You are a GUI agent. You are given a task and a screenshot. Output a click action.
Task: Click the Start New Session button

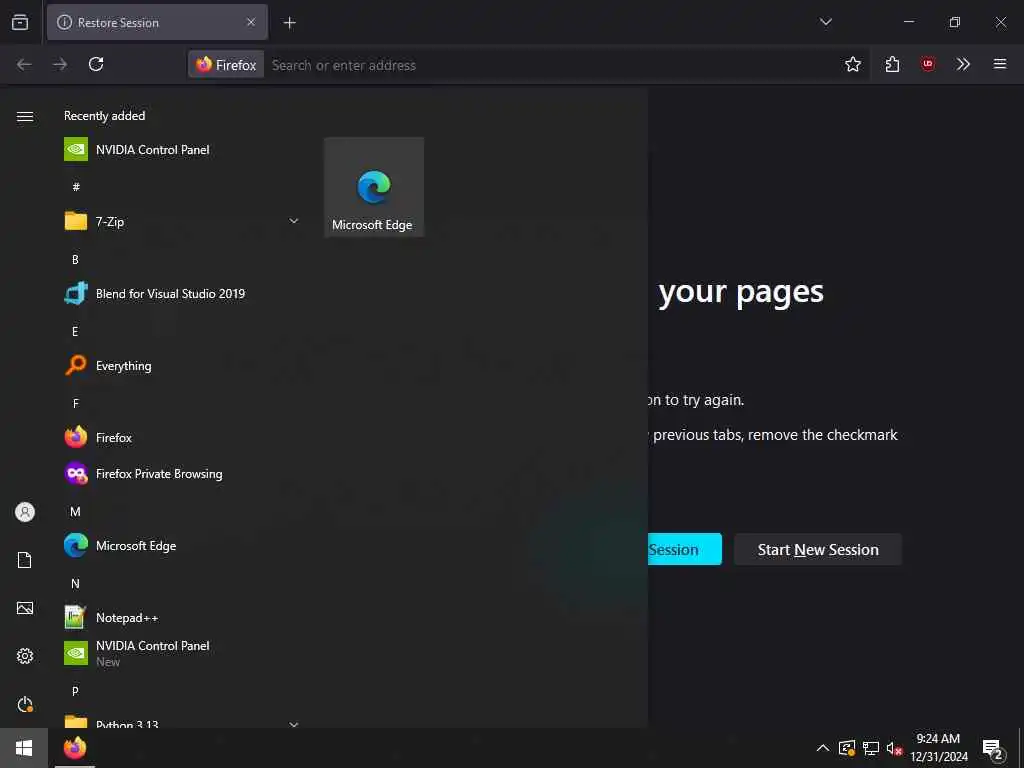tap(818, 550)
